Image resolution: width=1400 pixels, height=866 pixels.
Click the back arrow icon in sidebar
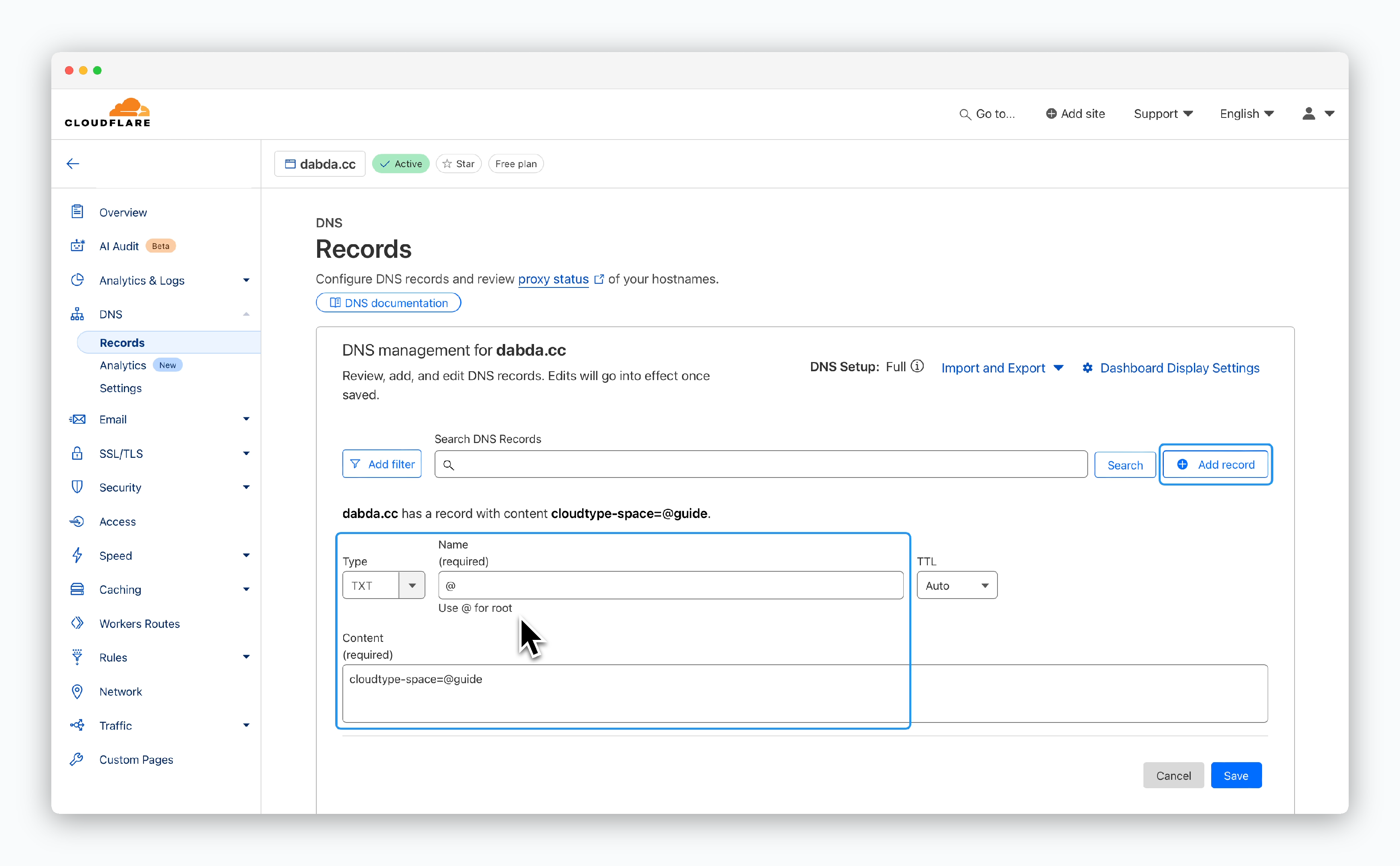(x=73, y=164)
